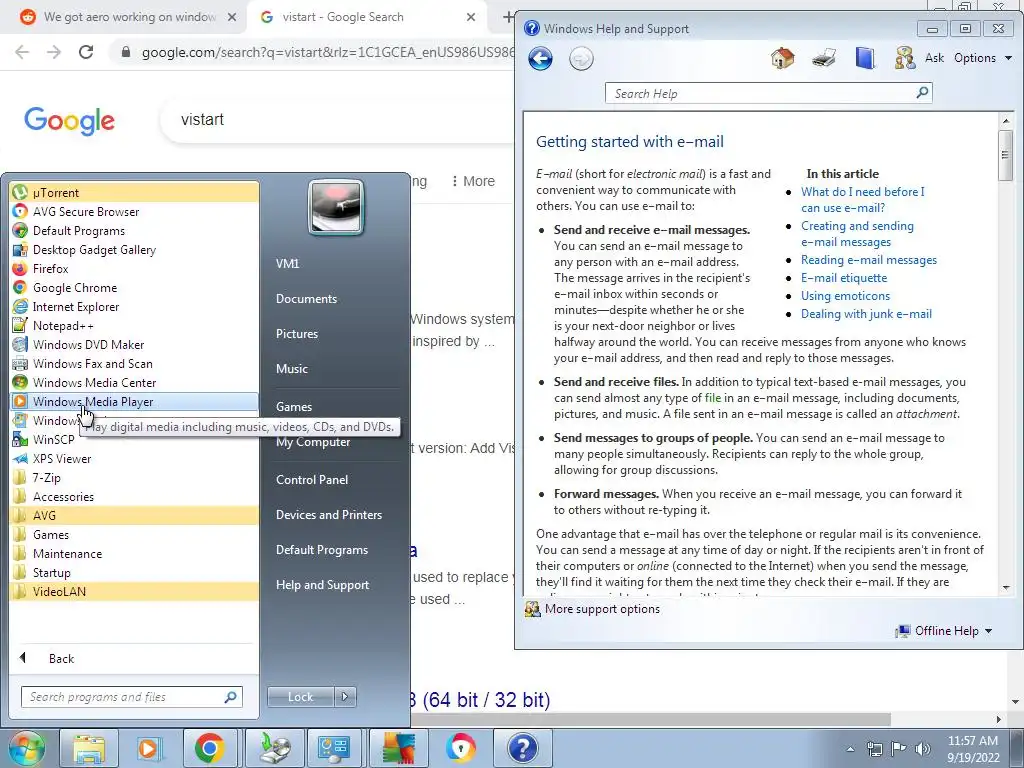Open Documents from Start menu right pane
1024x768 pixels.
pyautogui.click(x=306, y=298)
